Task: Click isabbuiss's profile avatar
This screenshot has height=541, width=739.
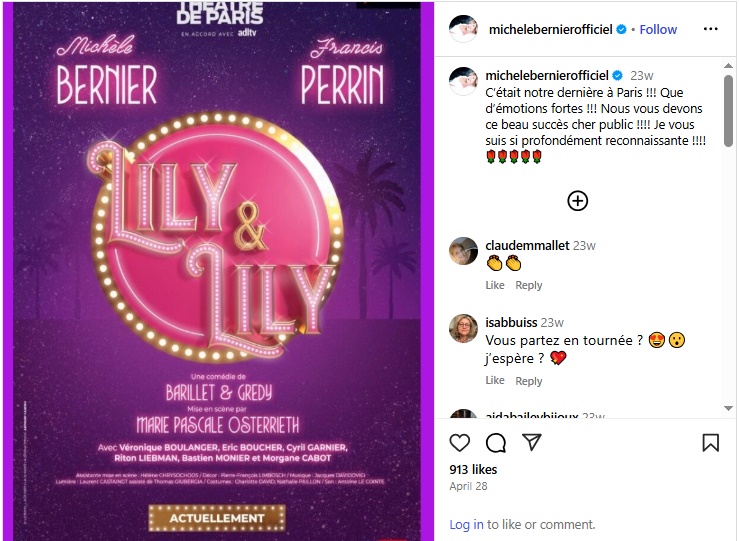Action: click(463, 328)
